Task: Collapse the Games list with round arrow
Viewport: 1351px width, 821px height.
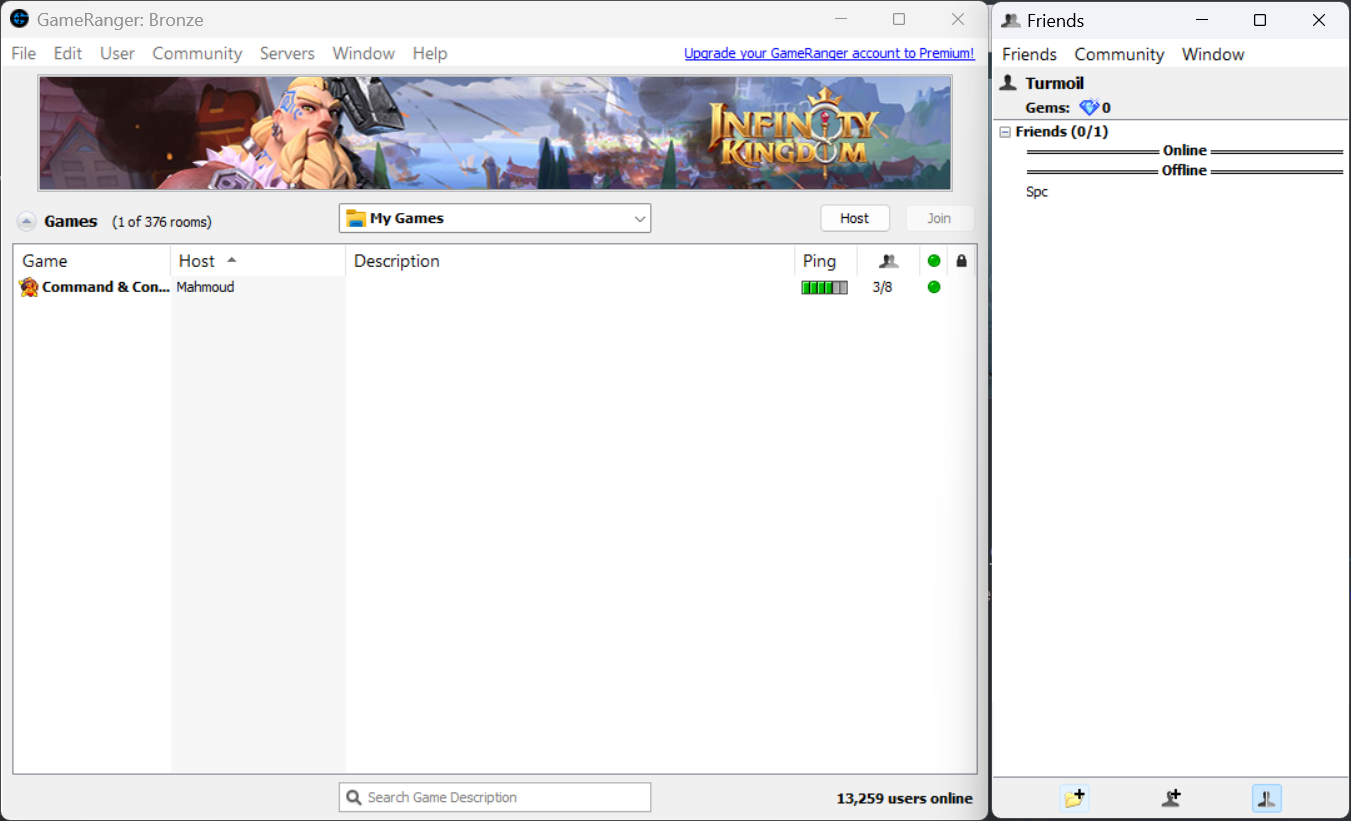Action: [x=27, y=222]
